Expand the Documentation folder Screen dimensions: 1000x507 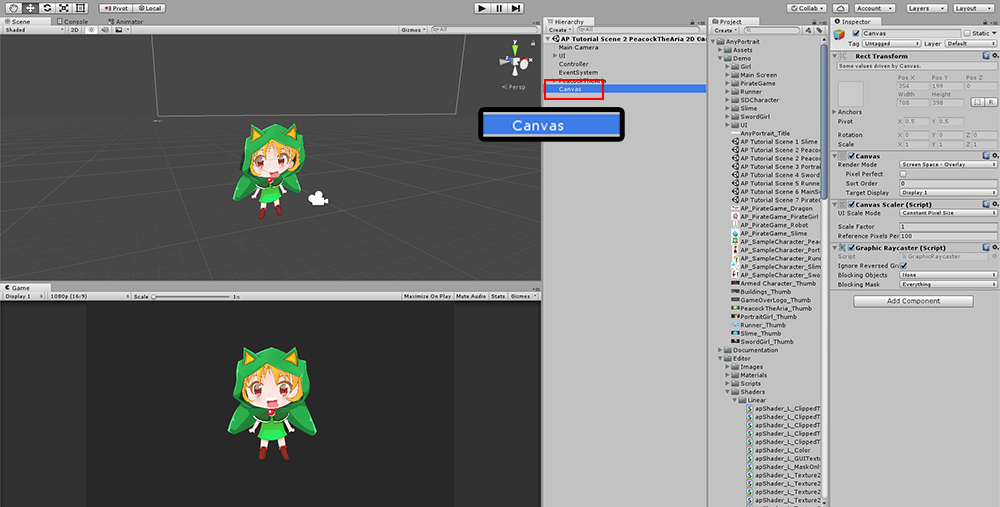[720, 350]
